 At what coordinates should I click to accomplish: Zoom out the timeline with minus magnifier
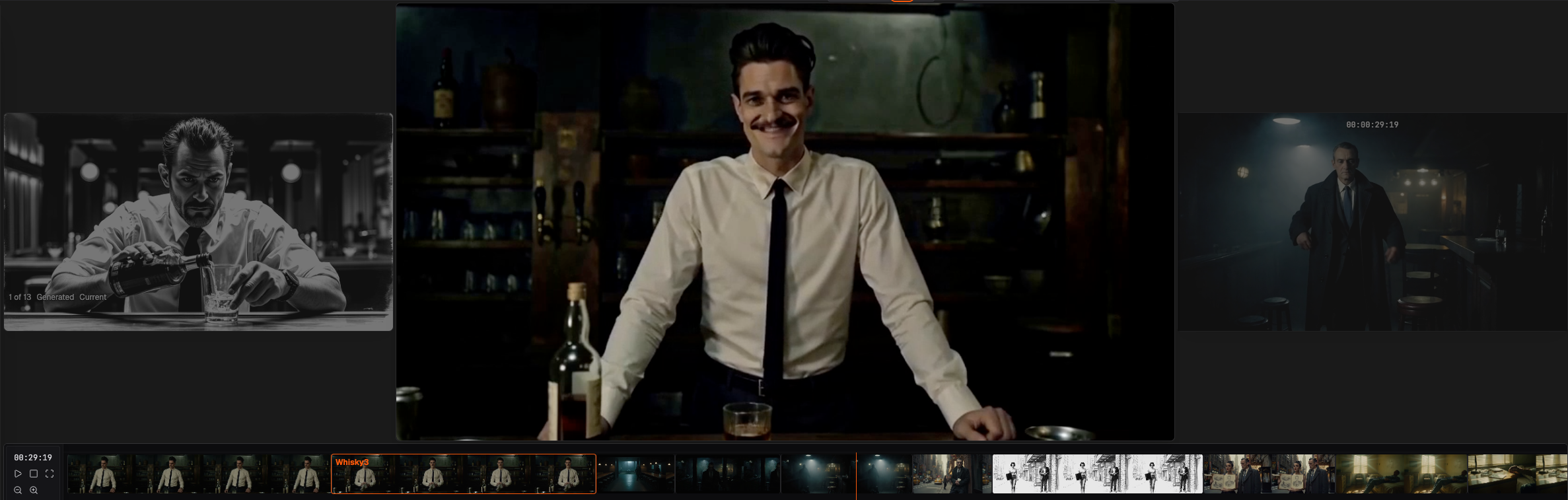click(x=18, y=490)
